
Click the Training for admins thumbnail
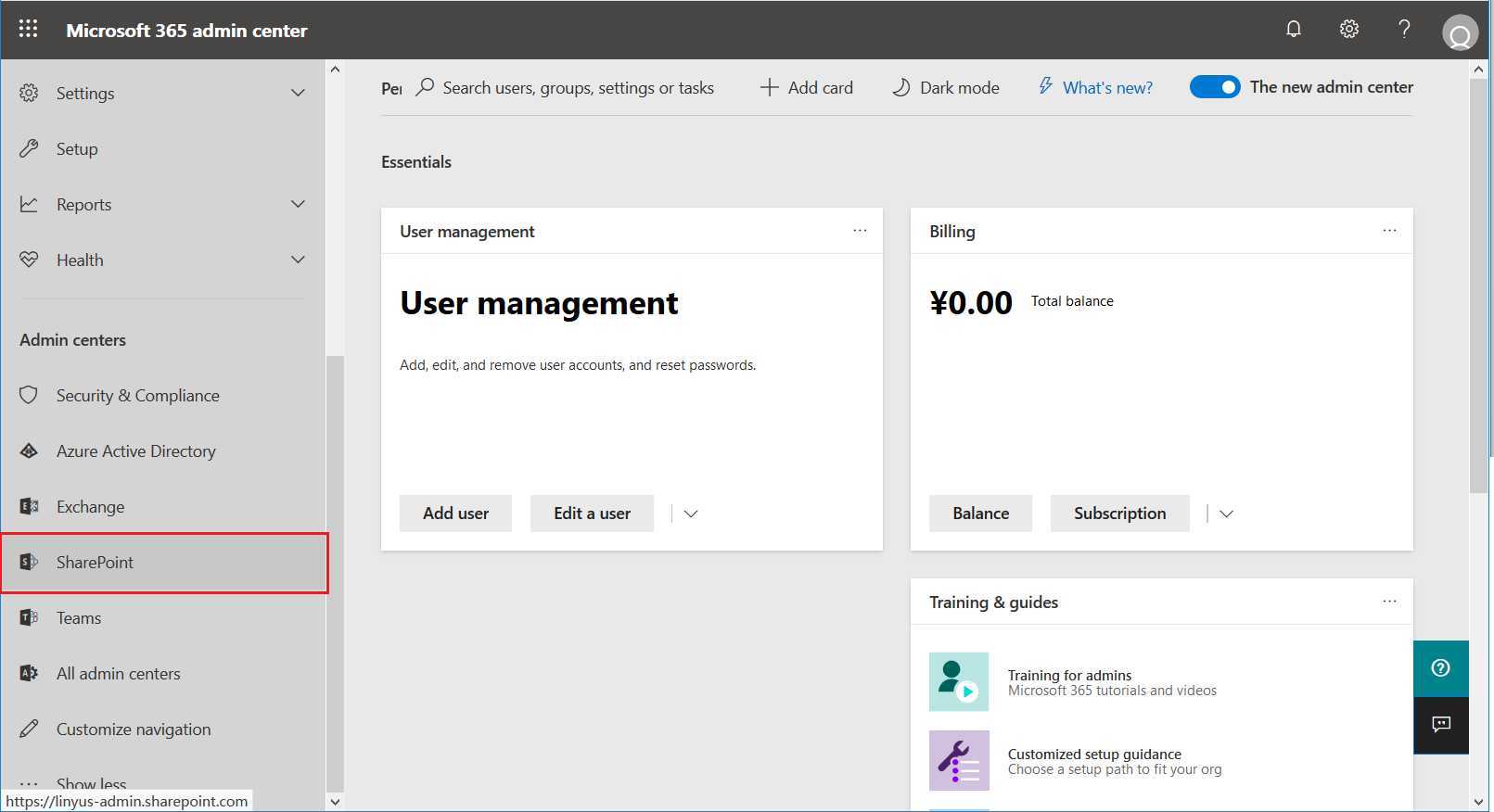959,681
